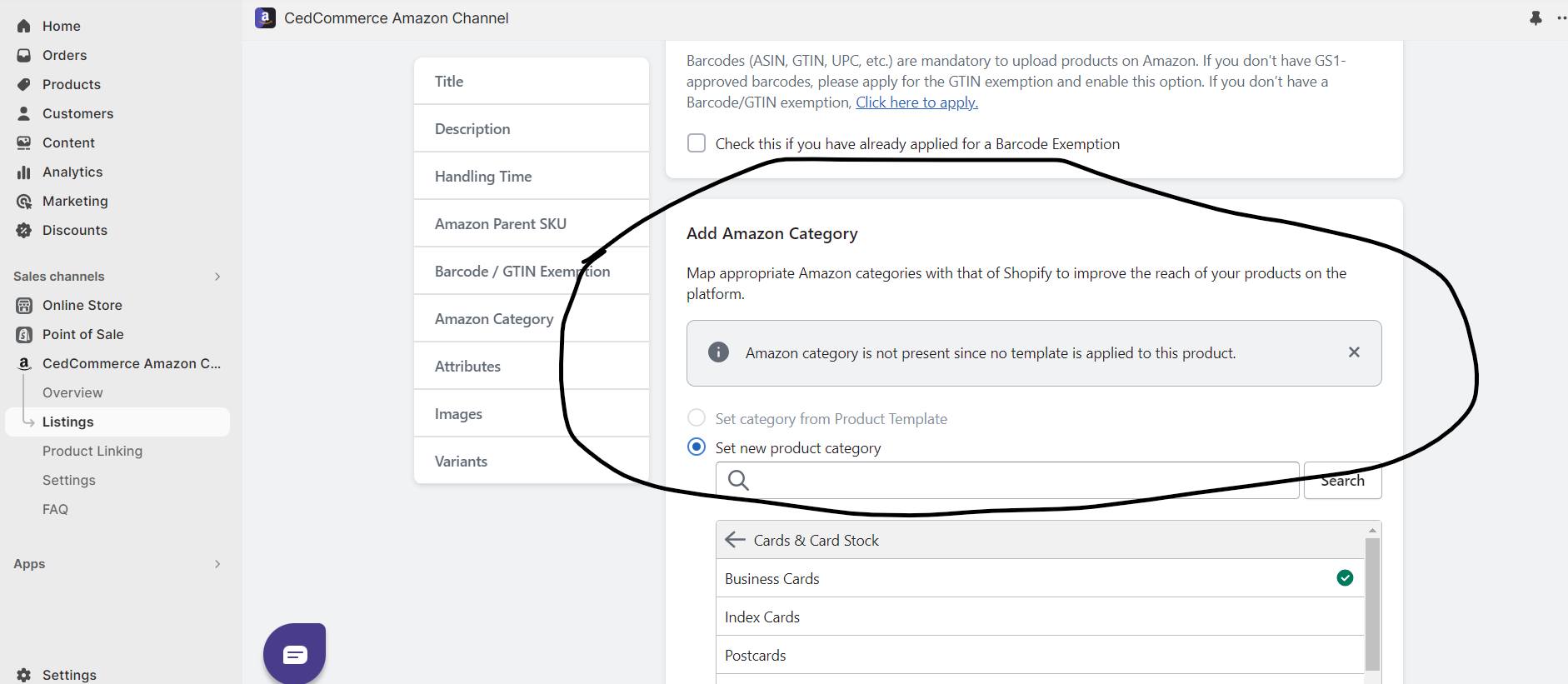Open Discounts in the sidebar
The height and width of the screenshot is (684, 1568).
pyautogui.click(x=75, y=230)
